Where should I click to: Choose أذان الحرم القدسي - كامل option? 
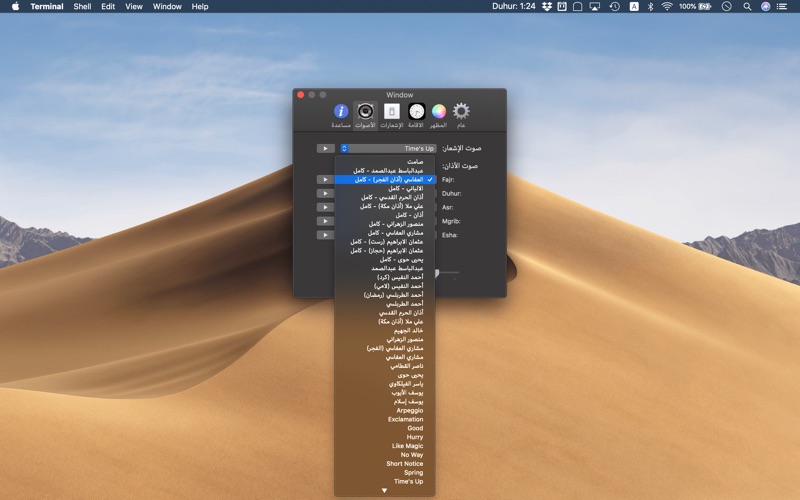[x=385, y=197]
